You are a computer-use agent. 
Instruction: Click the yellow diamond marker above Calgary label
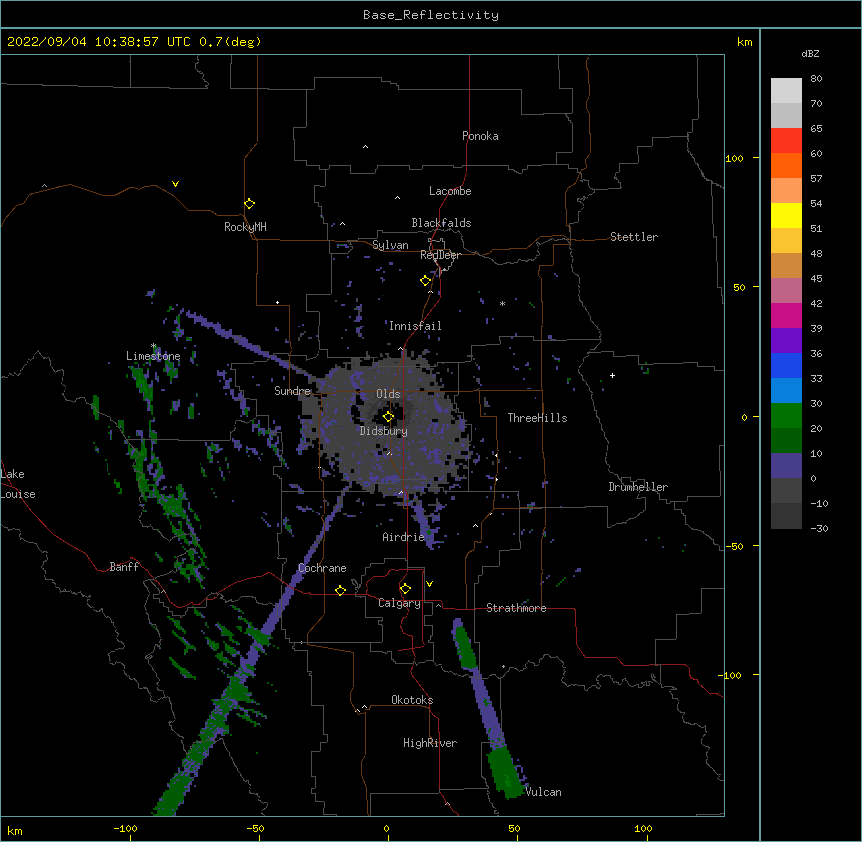[405, 589]
